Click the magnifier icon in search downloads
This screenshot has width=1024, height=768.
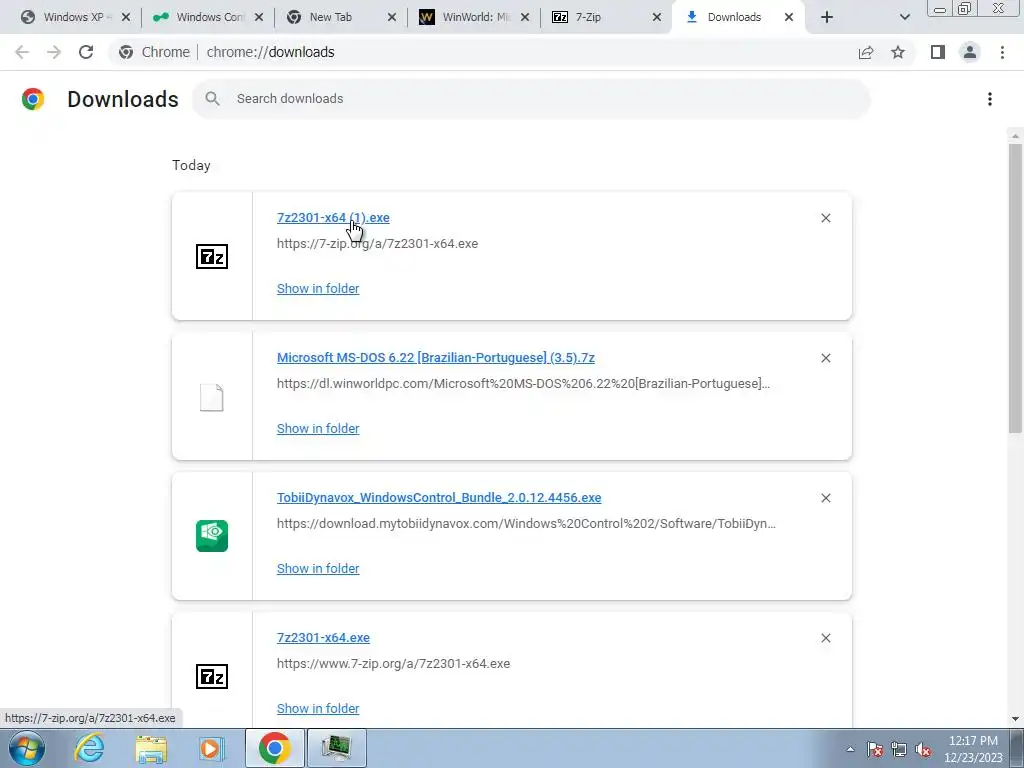pyautogui.click(x=212, y=99)
